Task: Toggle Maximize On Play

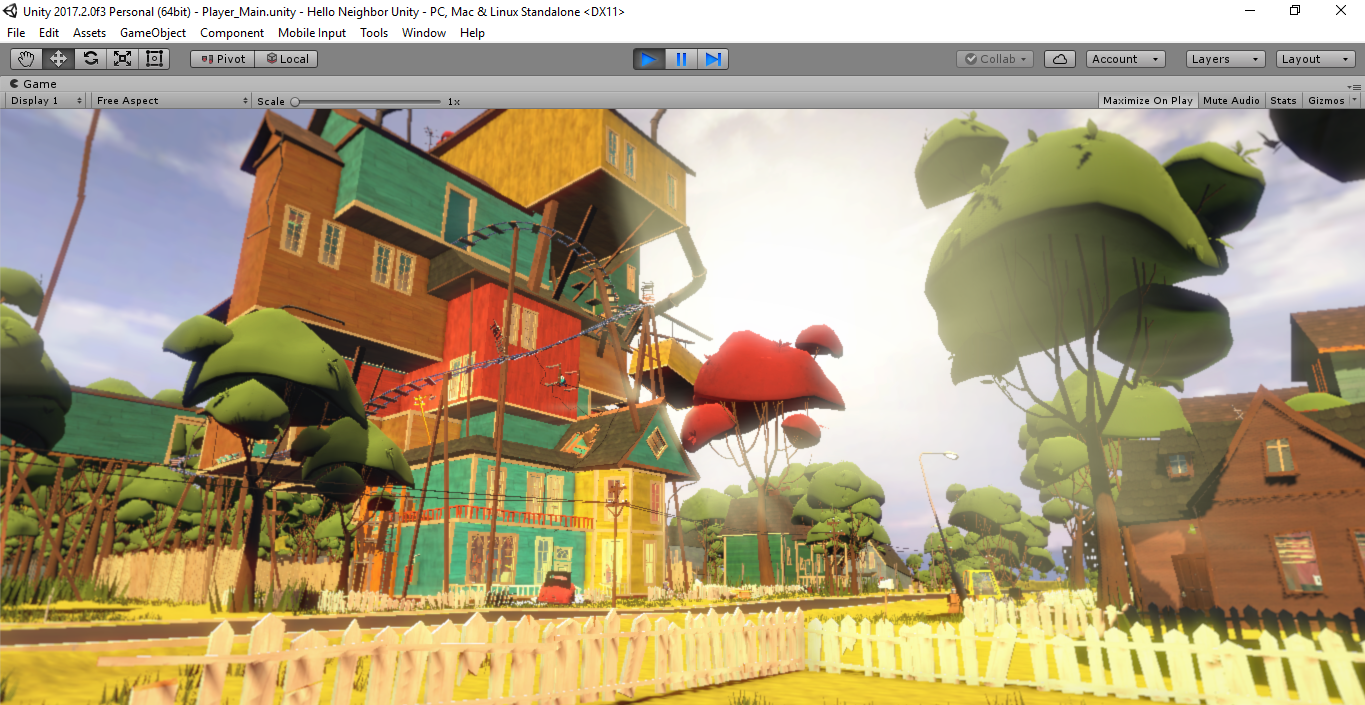Action: (x=1147, y=100)
